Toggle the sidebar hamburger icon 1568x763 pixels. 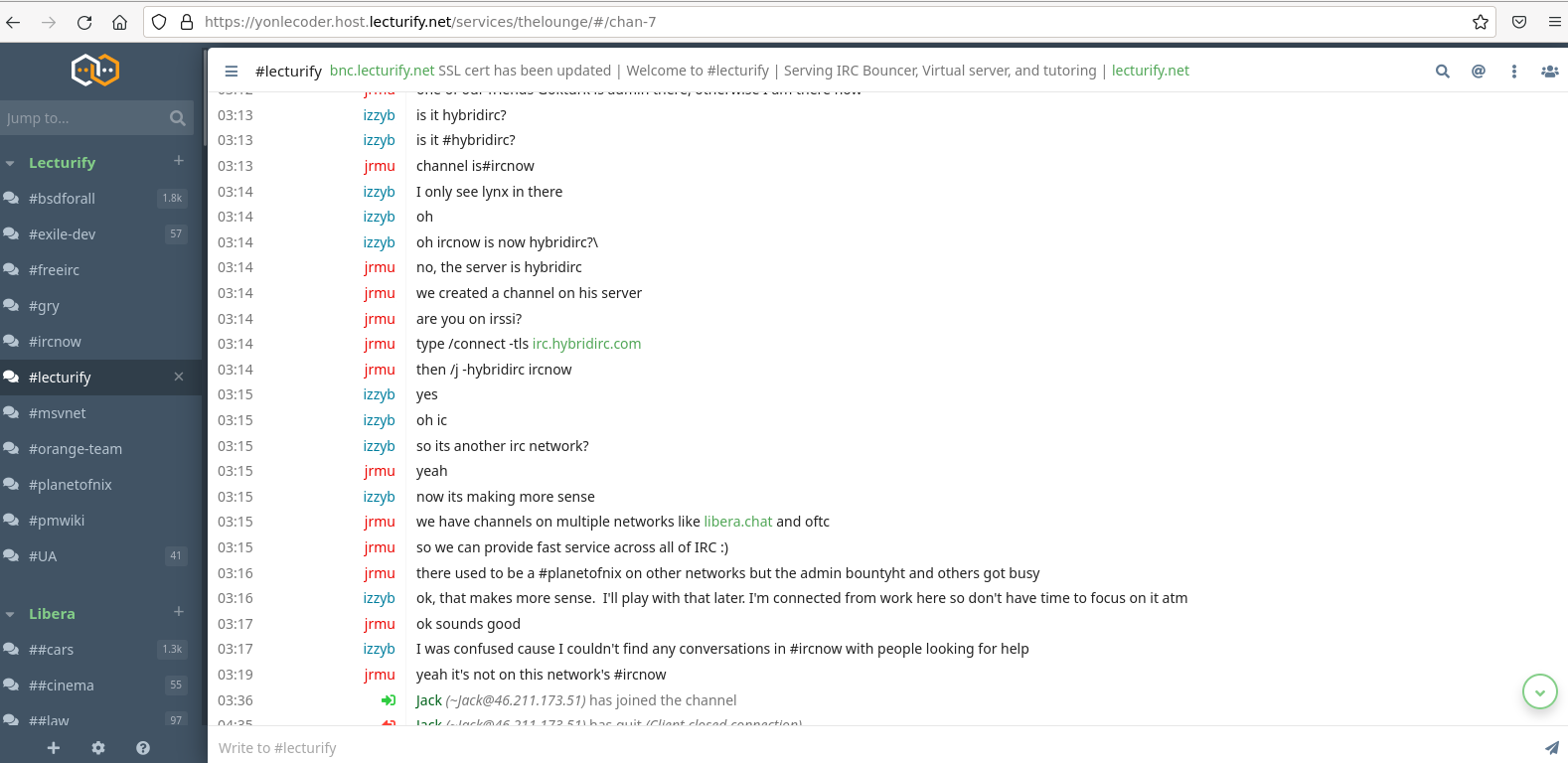[232, 72]
